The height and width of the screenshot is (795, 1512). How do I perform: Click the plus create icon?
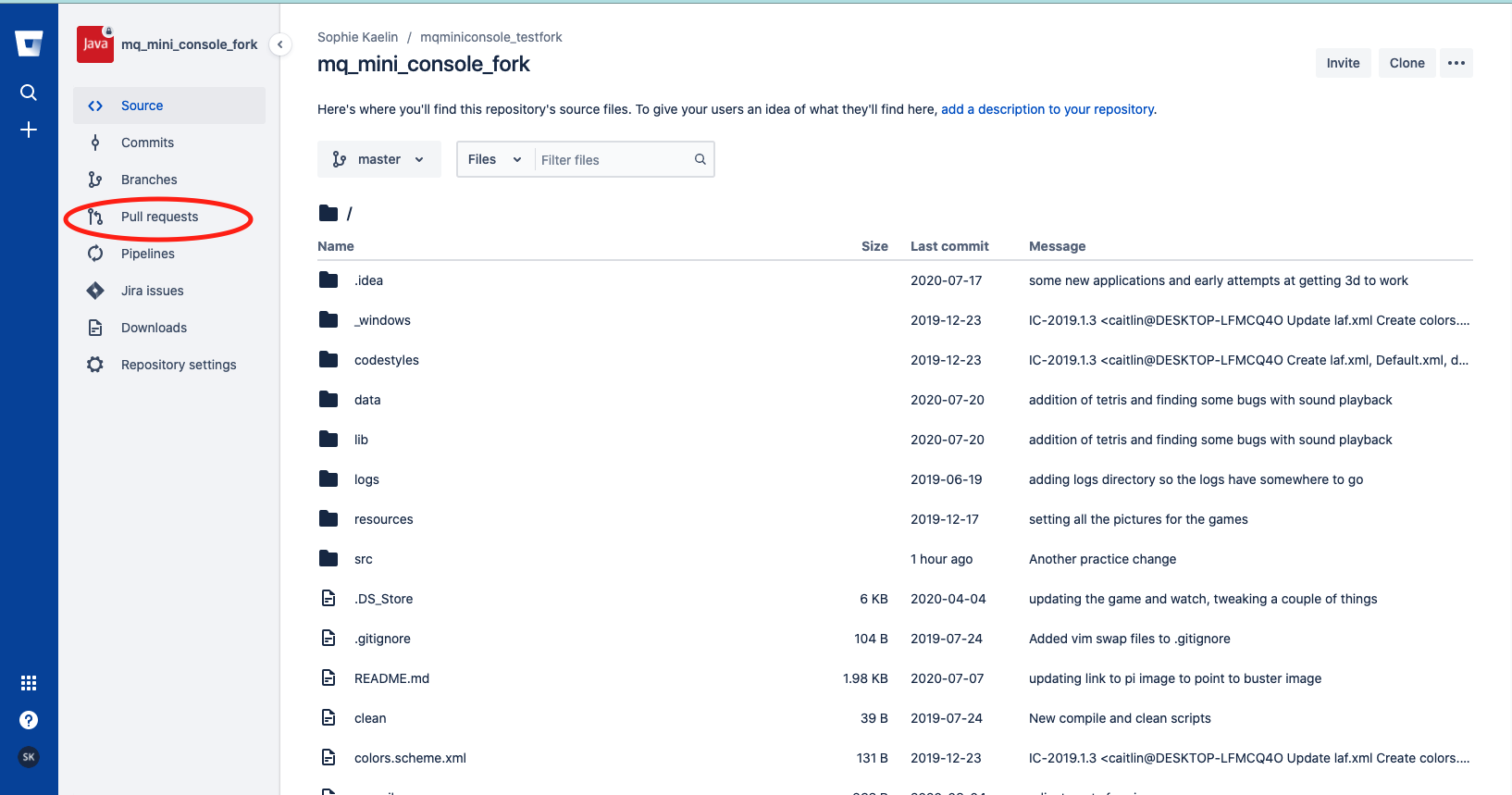[29, 130]
